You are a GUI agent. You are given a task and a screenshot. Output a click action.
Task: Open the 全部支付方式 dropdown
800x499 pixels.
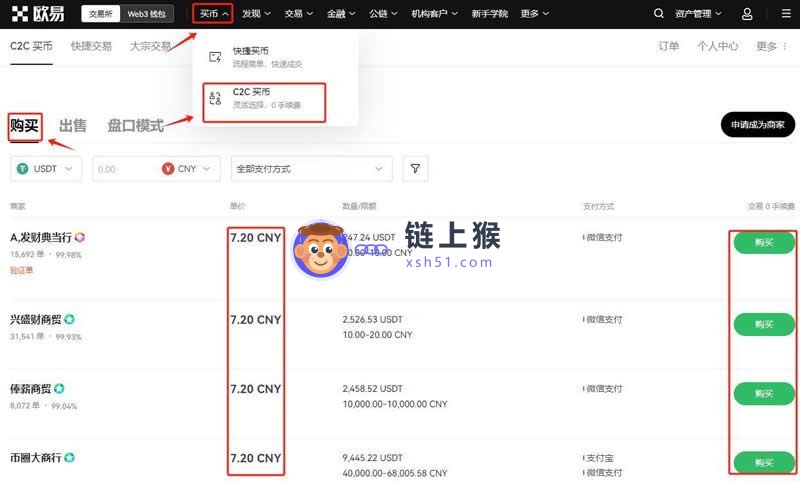click(x=312, y=169)
